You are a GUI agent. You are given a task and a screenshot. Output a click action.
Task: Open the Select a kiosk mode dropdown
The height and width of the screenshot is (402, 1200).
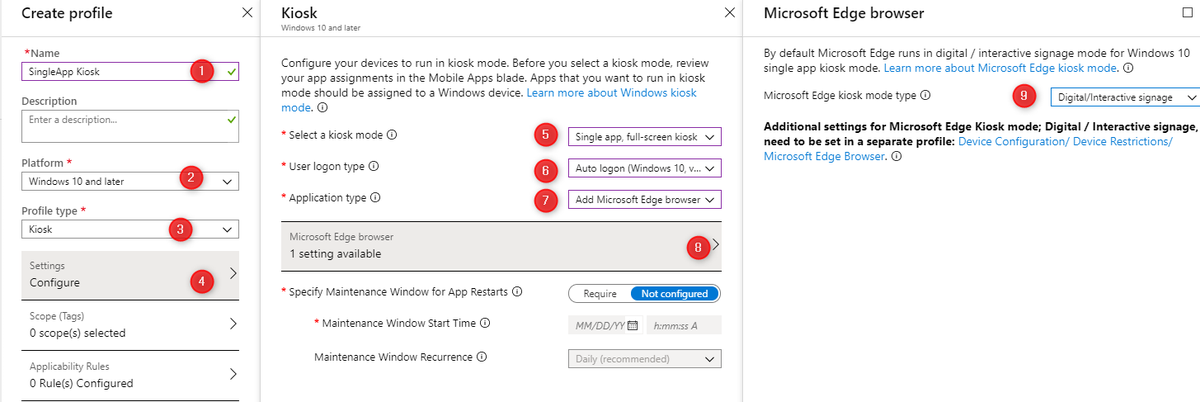[x=643, y=136]
